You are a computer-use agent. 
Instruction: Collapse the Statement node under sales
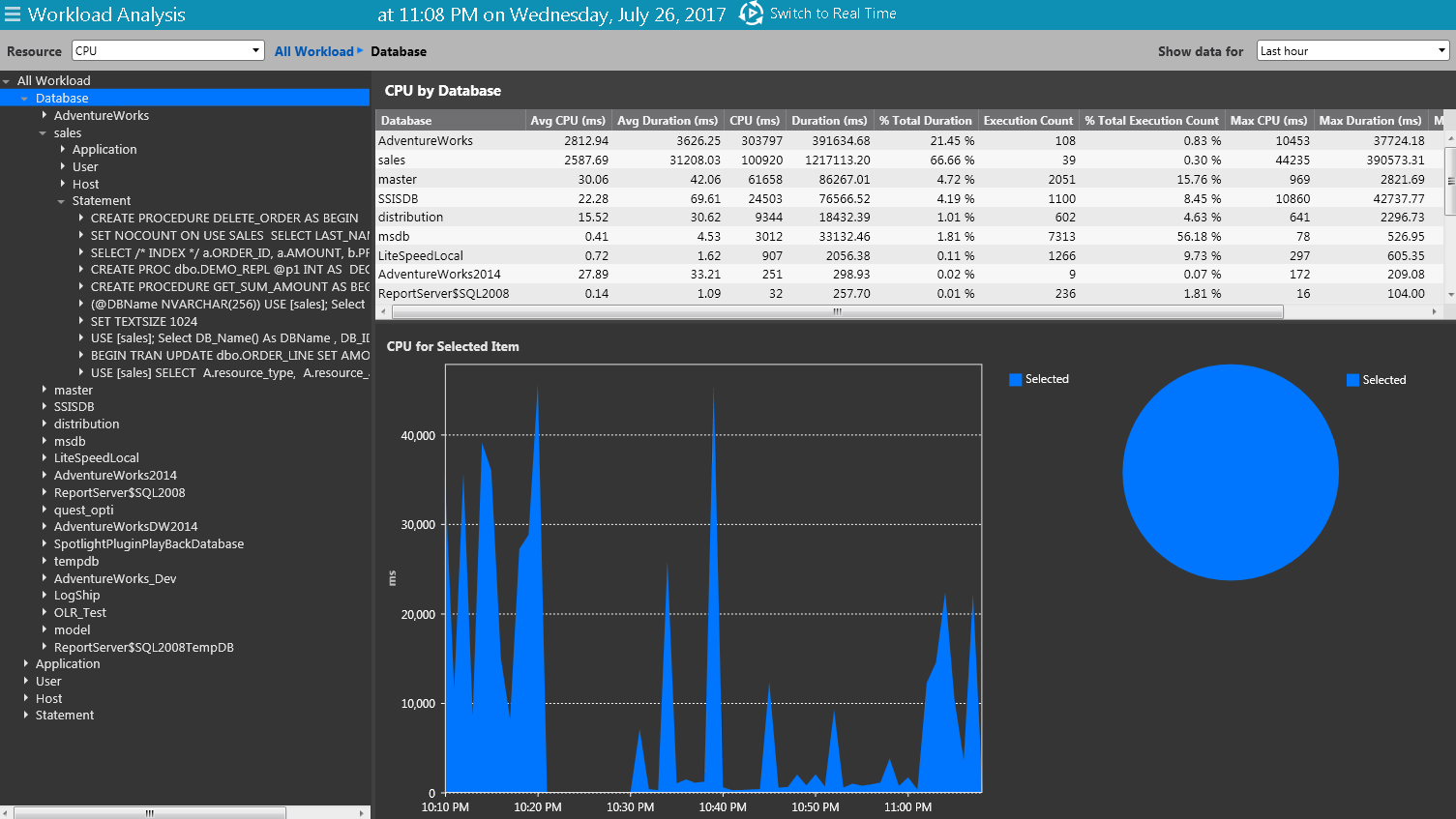pyautogui.click(x=62, y=201)
